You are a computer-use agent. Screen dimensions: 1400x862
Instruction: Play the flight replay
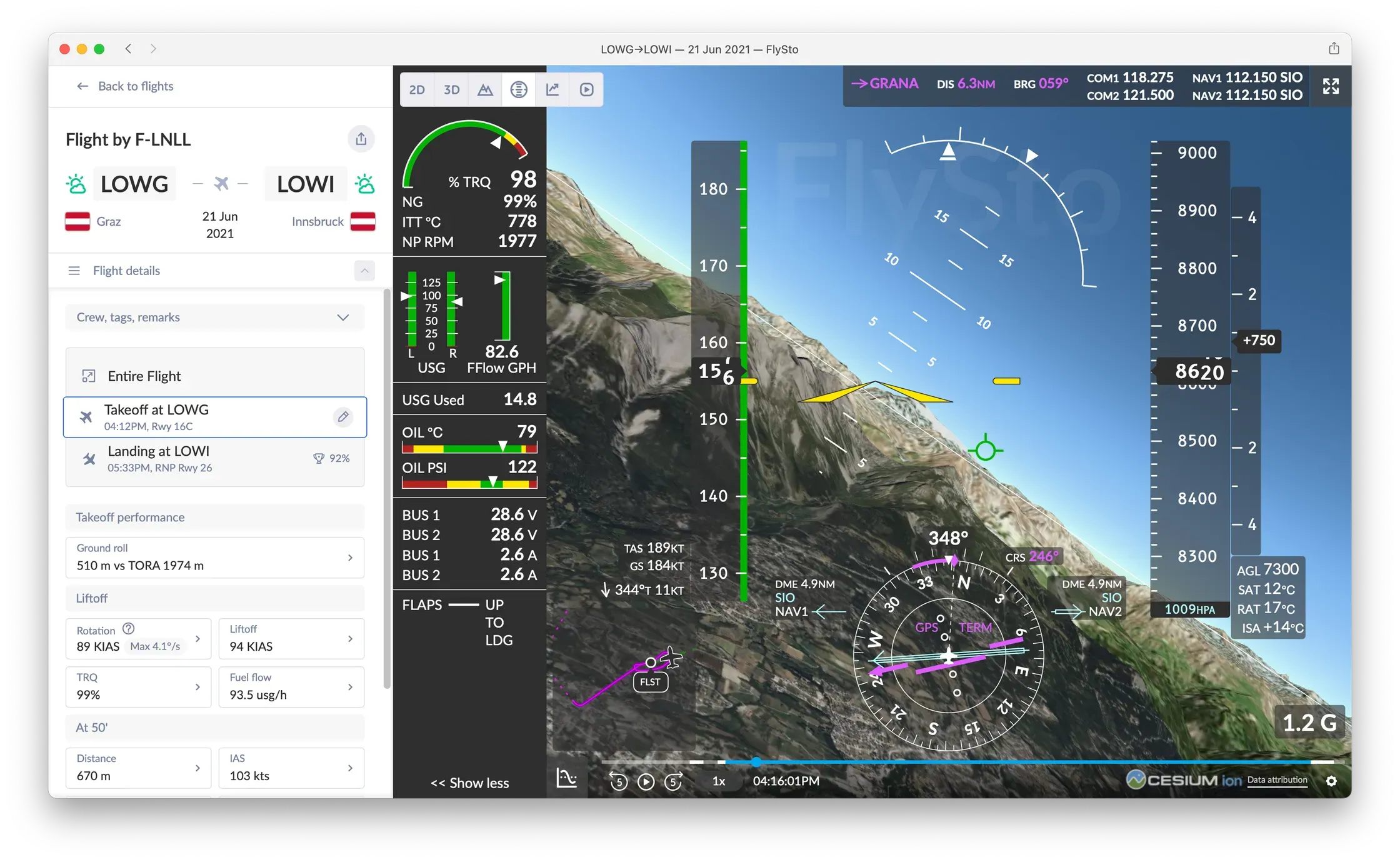[646, 781]
